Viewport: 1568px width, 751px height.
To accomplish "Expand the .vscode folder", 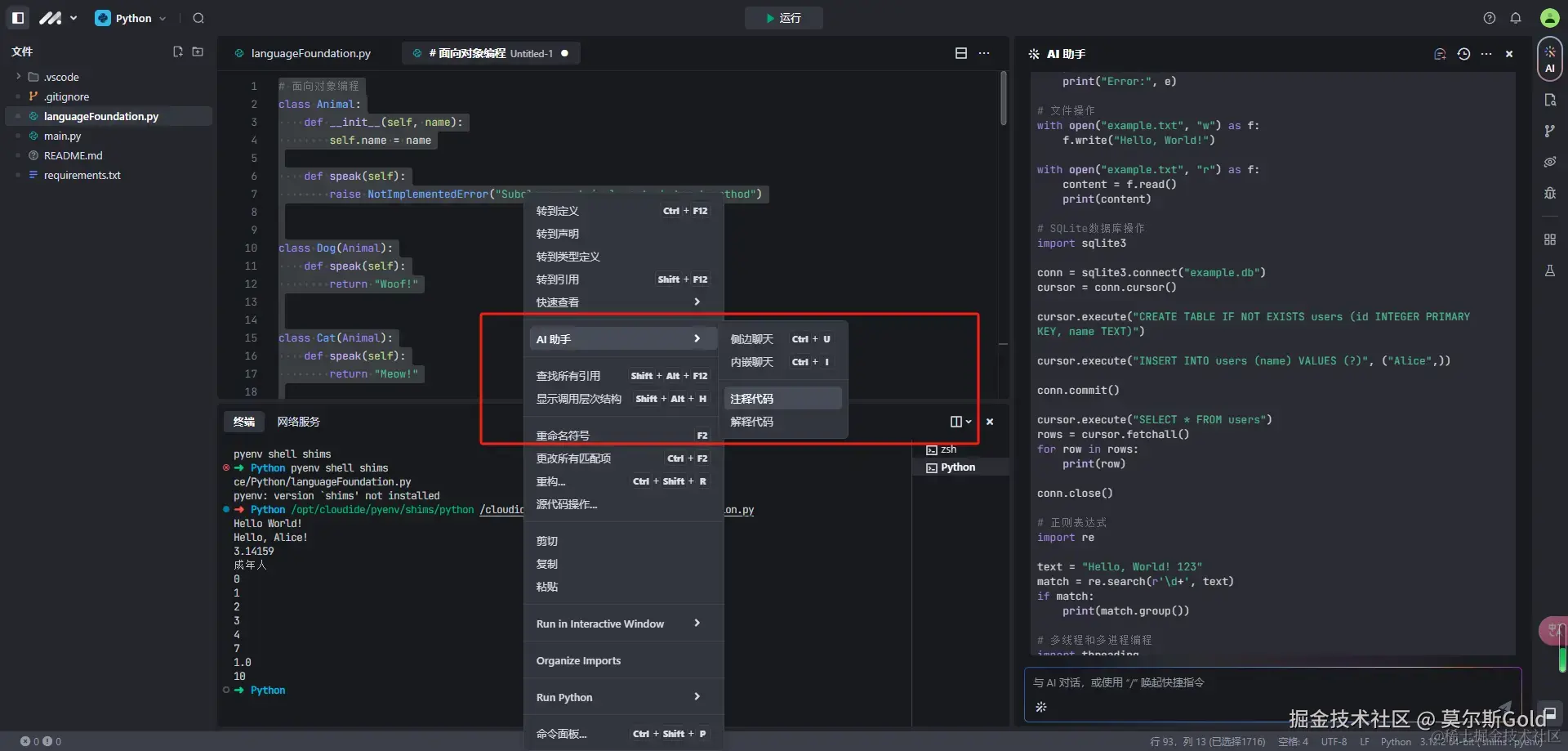I will pos(61,77).
